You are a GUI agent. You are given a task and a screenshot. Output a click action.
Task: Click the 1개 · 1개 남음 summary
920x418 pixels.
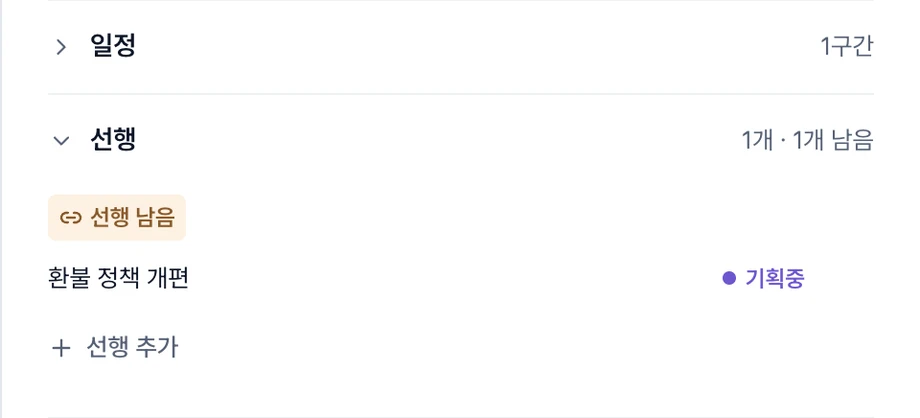(807, 140)
